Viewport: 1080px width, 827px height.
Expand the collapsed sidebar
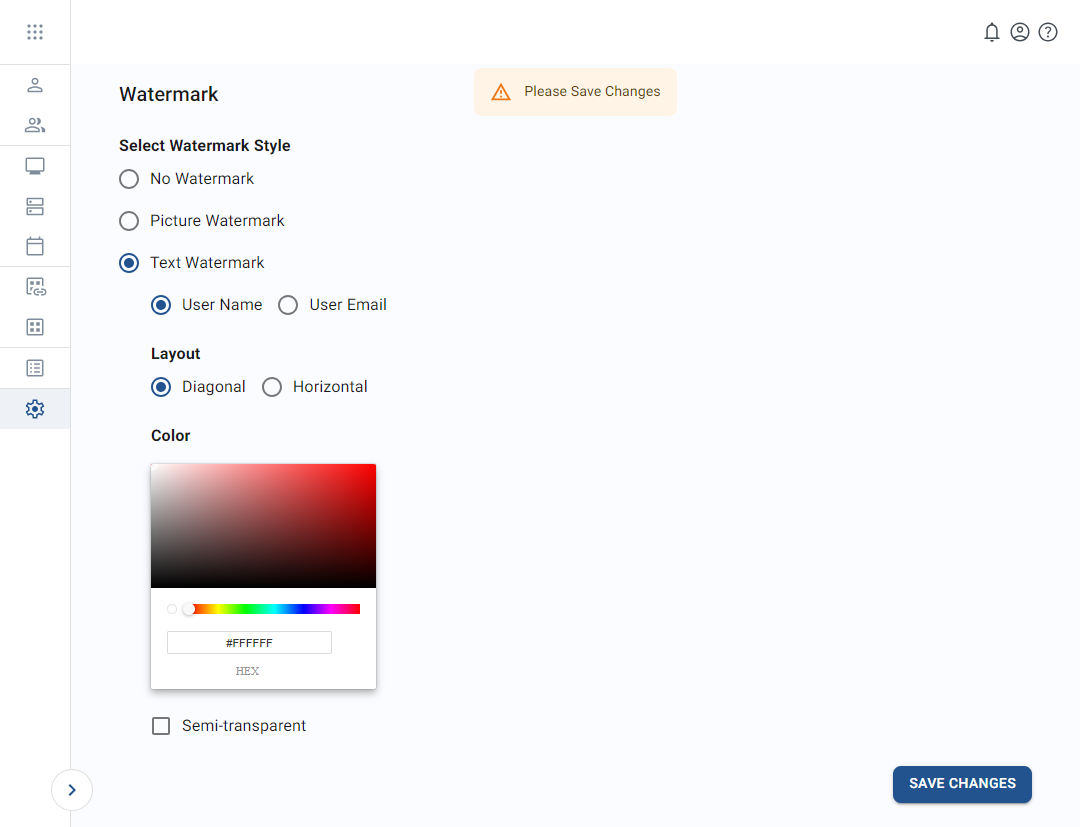71,790
